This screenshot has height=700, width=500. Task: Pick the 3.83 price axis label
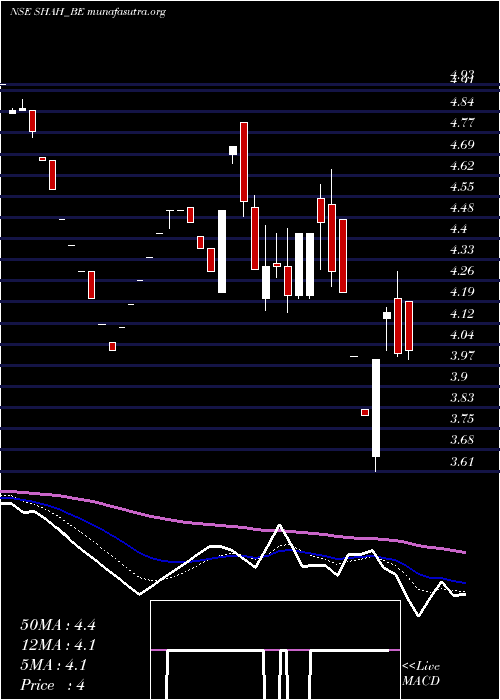[462, 398]
